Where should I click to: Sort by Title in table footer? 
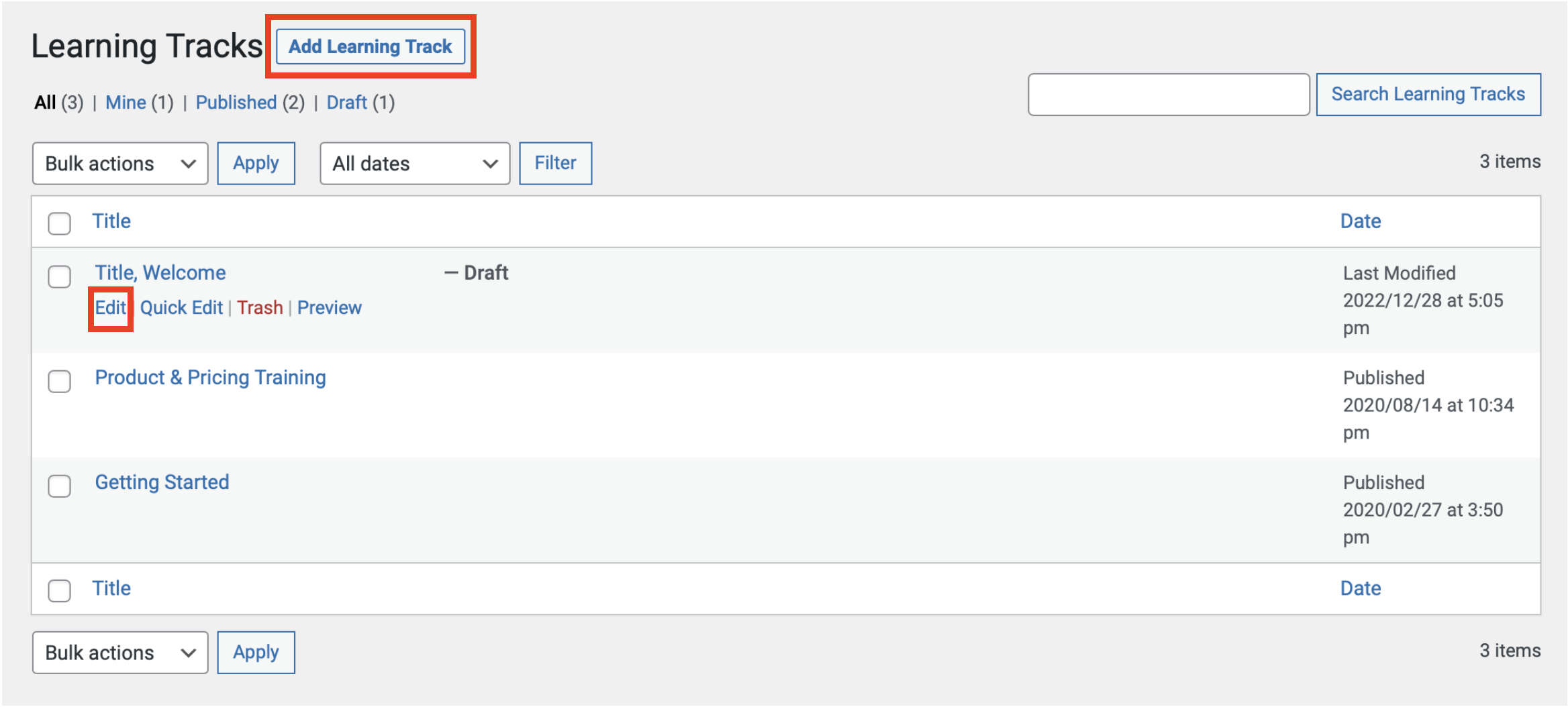pyautogui.click(x=111, y=588)
